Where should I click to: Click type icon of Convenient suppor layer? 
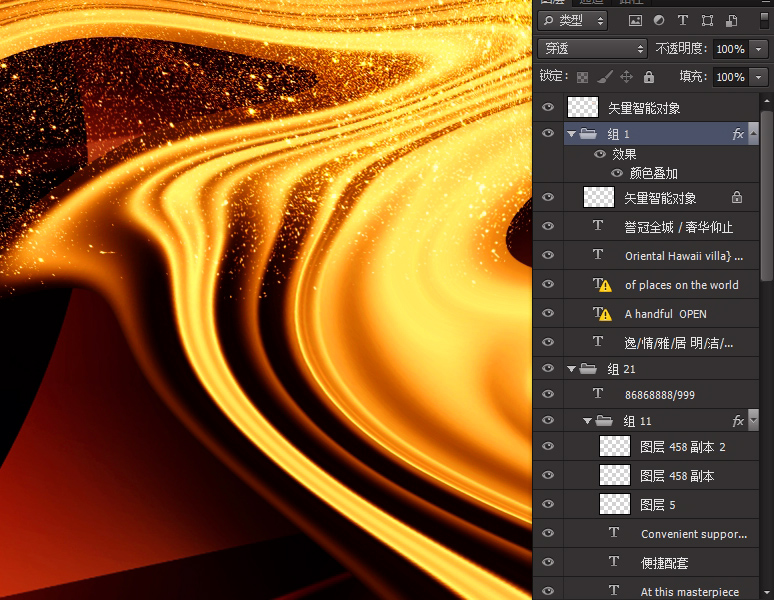coord(614,532)
